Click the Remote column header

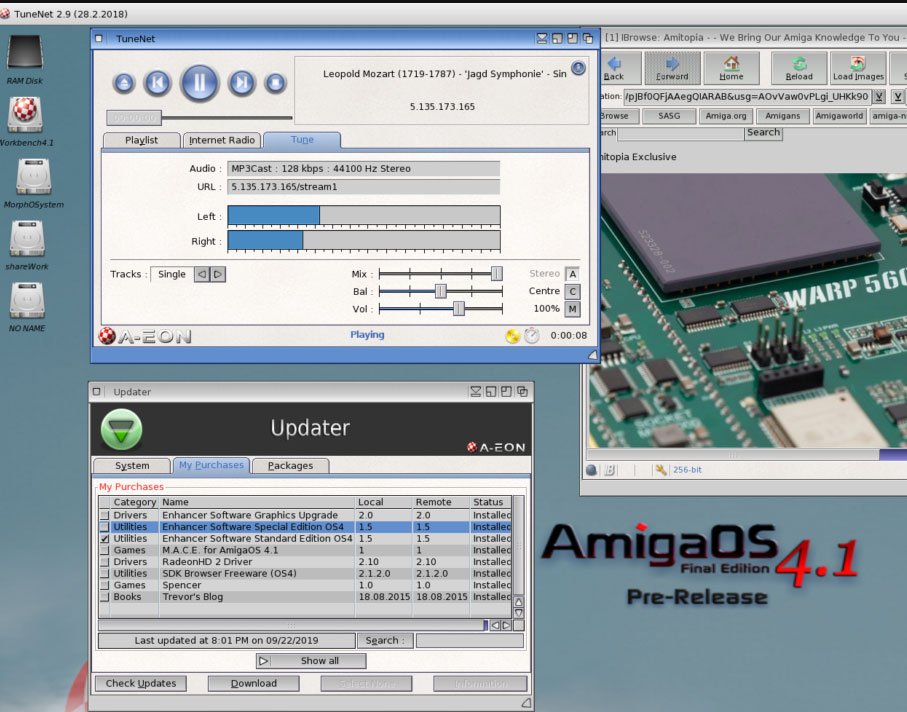[x=441, y=502]
